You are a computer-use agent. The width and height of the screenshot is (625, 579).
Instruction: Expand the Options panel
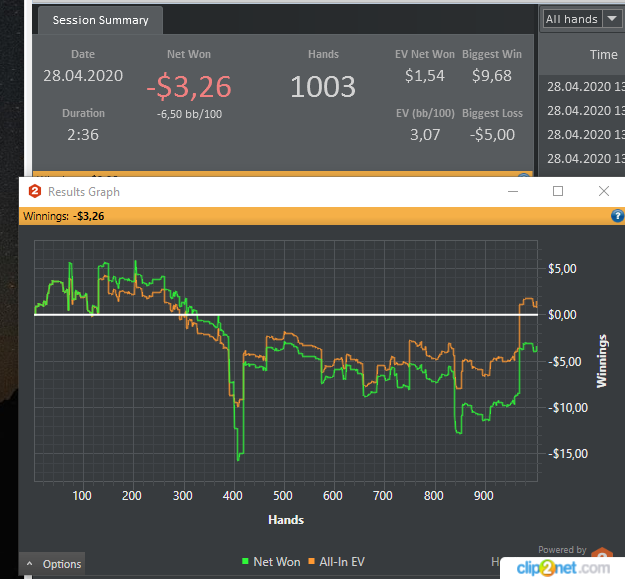tap(52, 564)
